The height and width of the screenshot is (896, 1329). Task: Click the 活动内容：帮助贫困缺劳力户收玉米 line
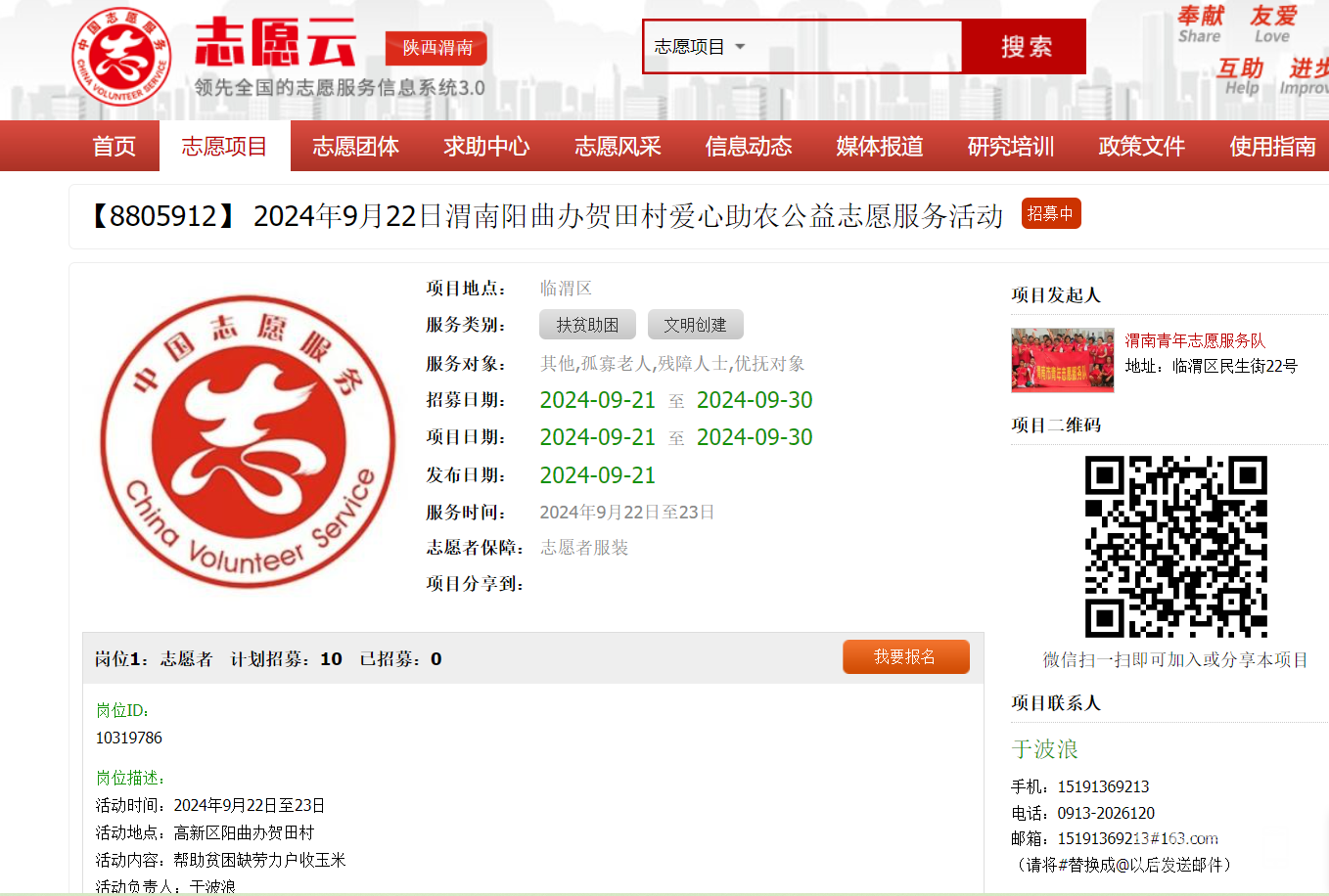pyautogui.click(x=220, y=860)
